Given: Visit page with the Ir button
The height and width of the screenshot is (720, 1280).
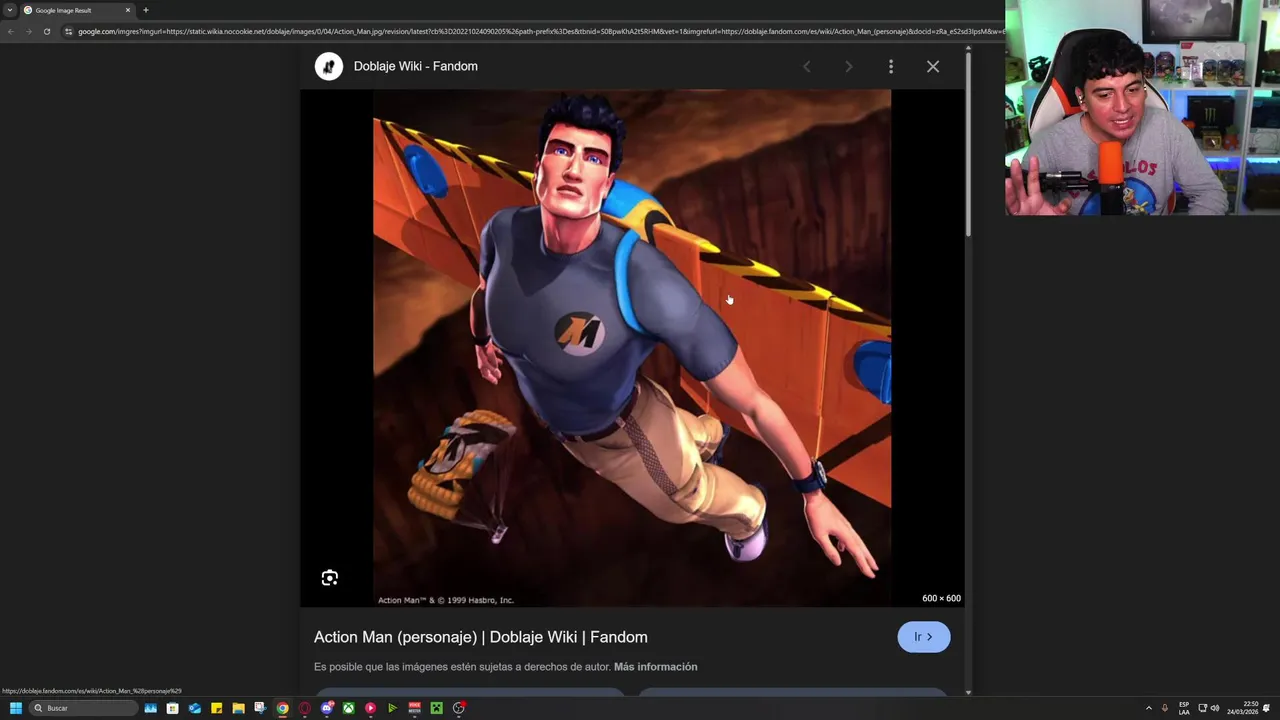Looking at the screenshot, I should pos(924,637).
